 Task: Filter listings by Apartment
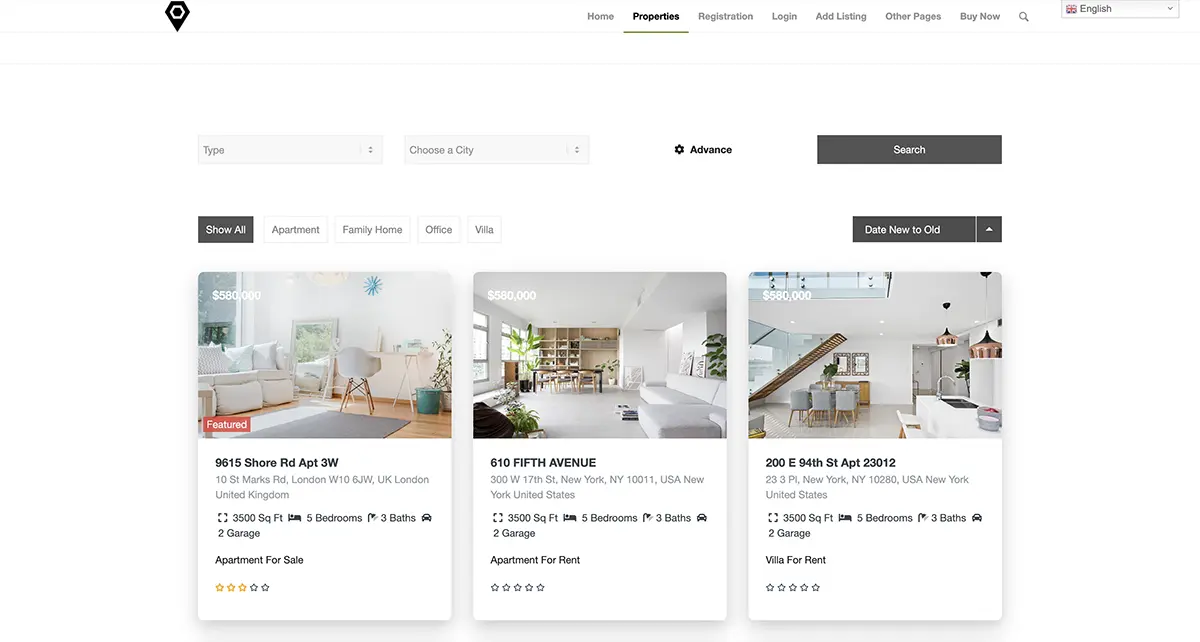(x=296, y=230)
